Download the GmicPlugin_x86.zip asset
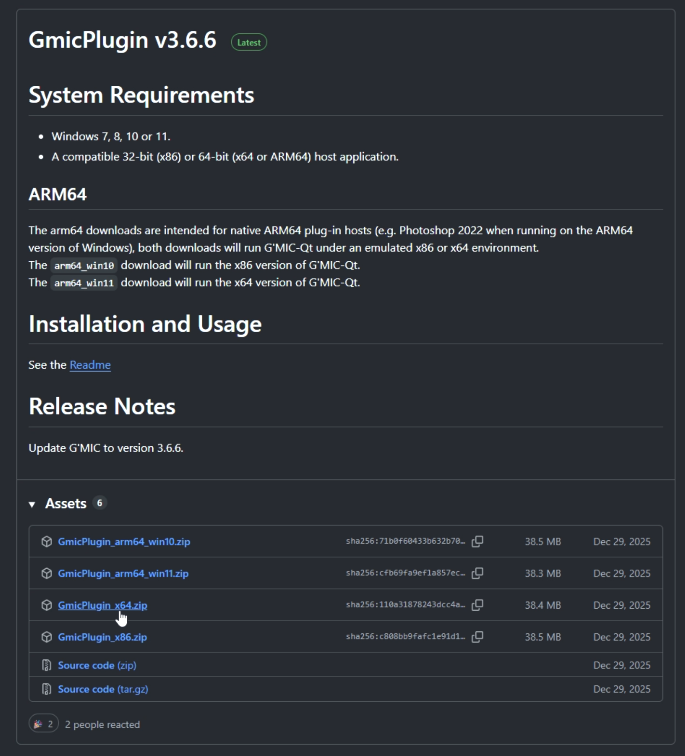The image size is (685, 756). coord(102,637)
